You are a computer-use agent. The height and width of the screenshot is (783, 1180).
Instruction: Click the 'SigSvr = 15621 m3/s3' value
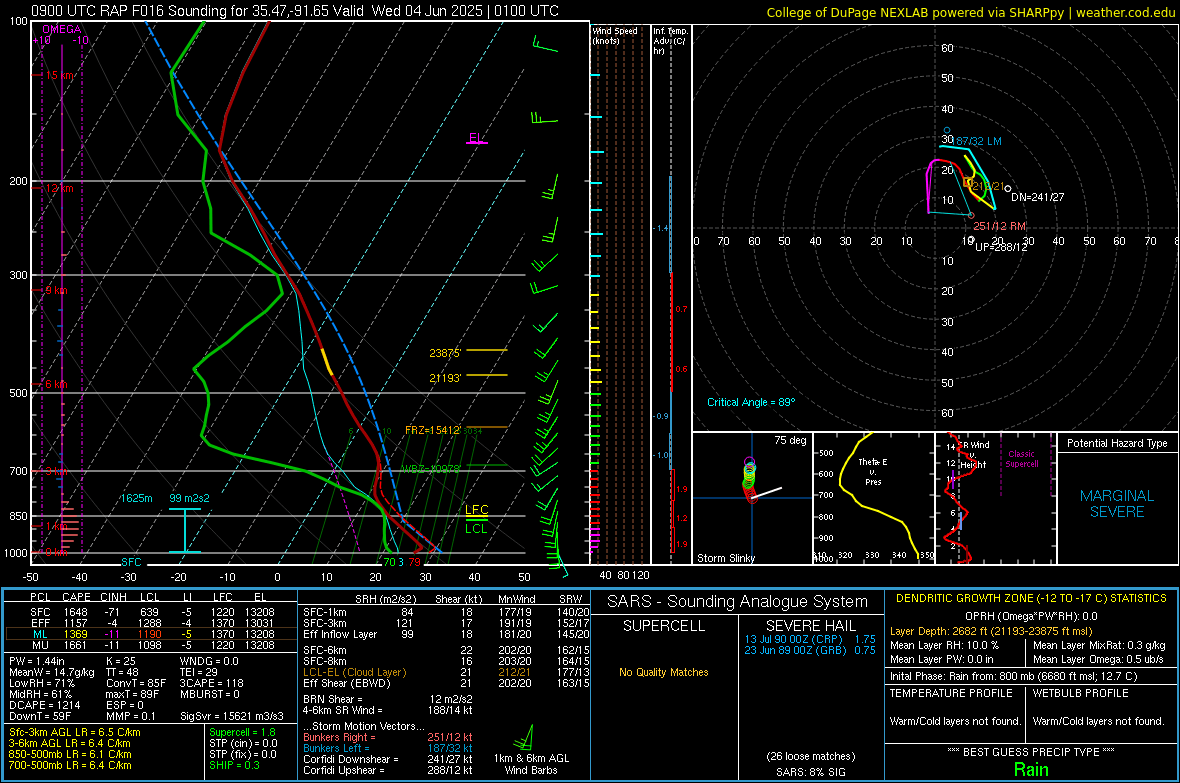click(232, 716)
